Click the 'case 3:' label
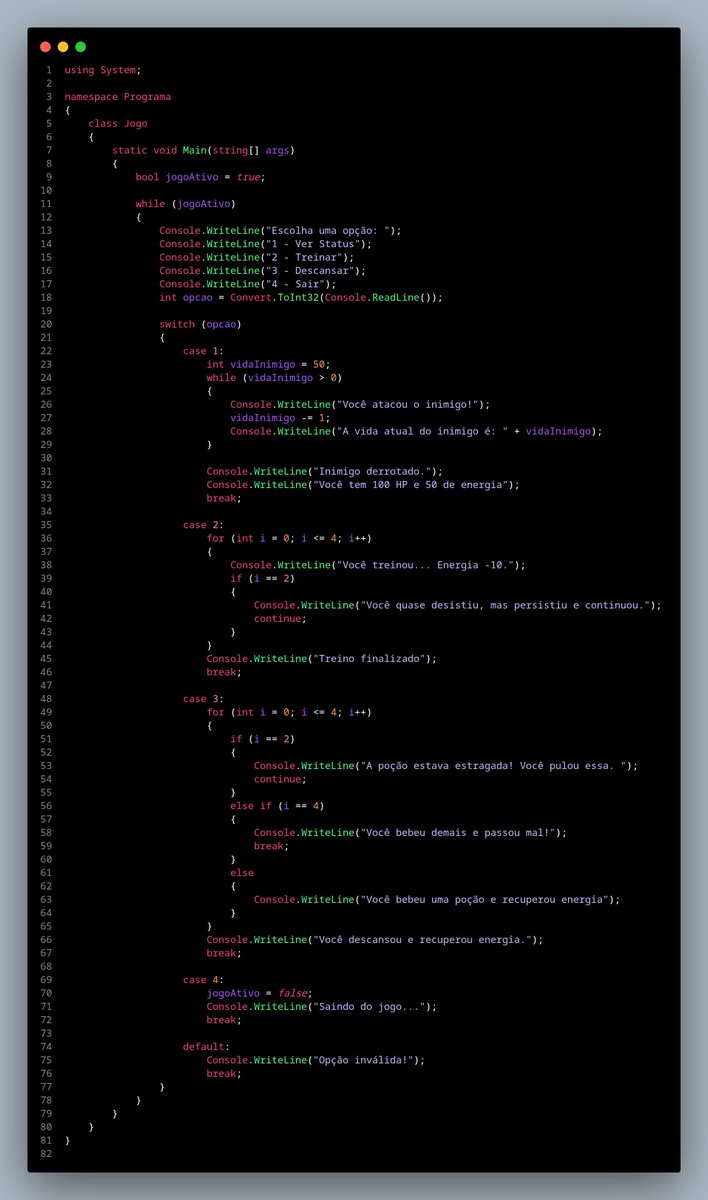Image resolution: width=708 pixels, height=1200 pixels. coord(203,698)
